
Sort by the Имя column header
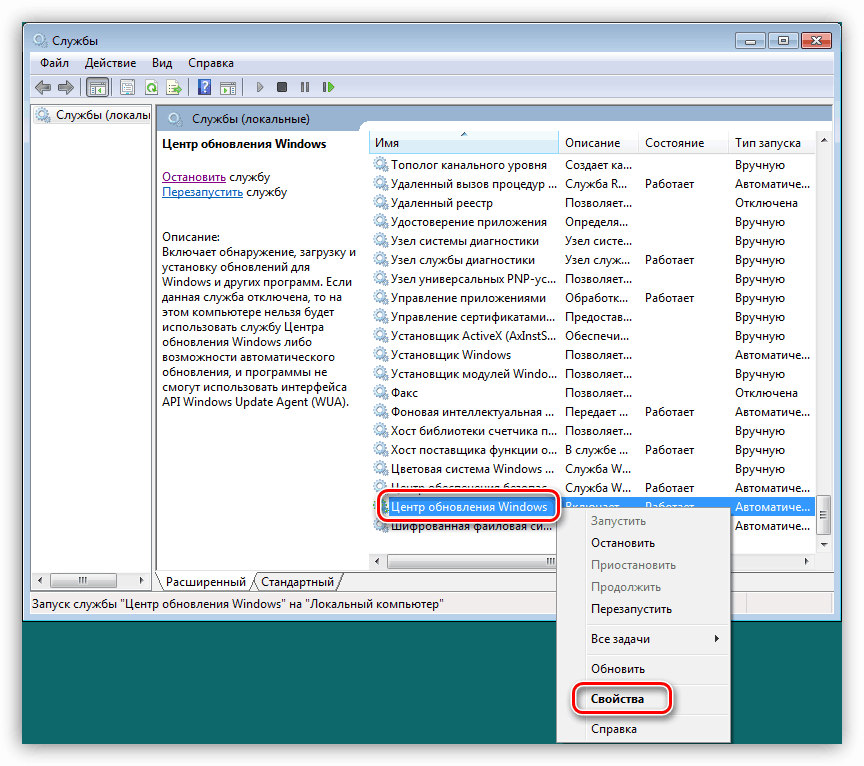463,143
